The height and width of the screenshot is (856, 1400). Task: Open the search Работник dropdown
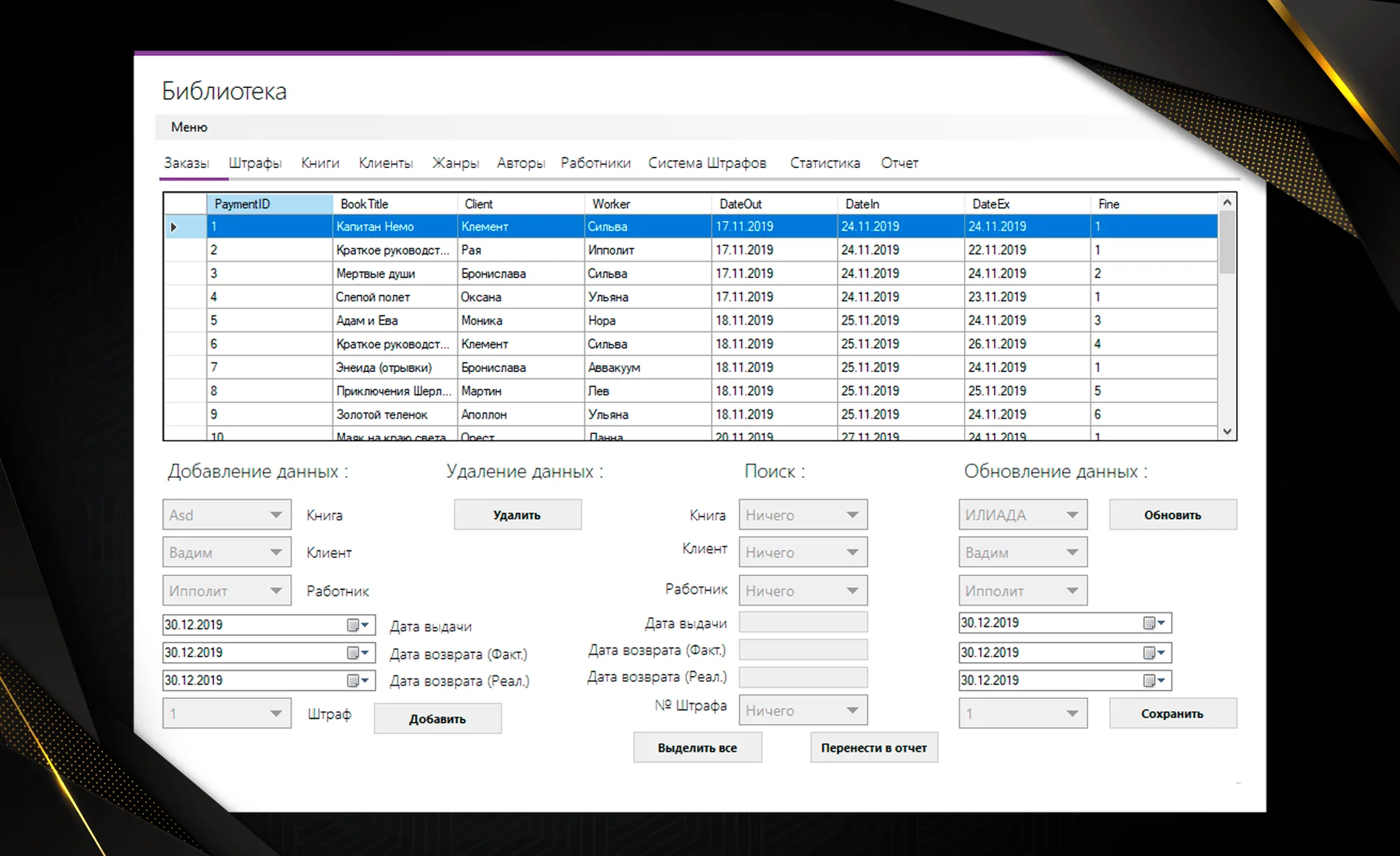(803, 591)
